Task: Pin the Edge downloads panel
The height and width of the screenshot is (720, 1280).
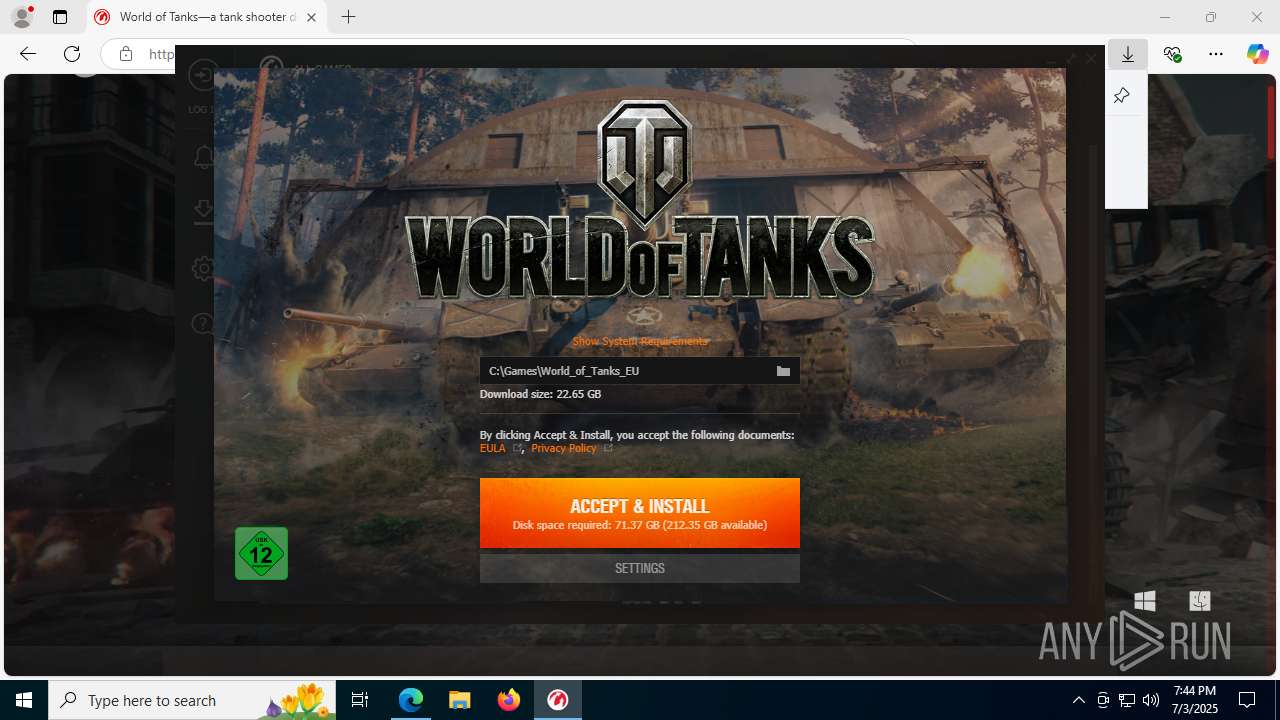Action: point(1122,96)
